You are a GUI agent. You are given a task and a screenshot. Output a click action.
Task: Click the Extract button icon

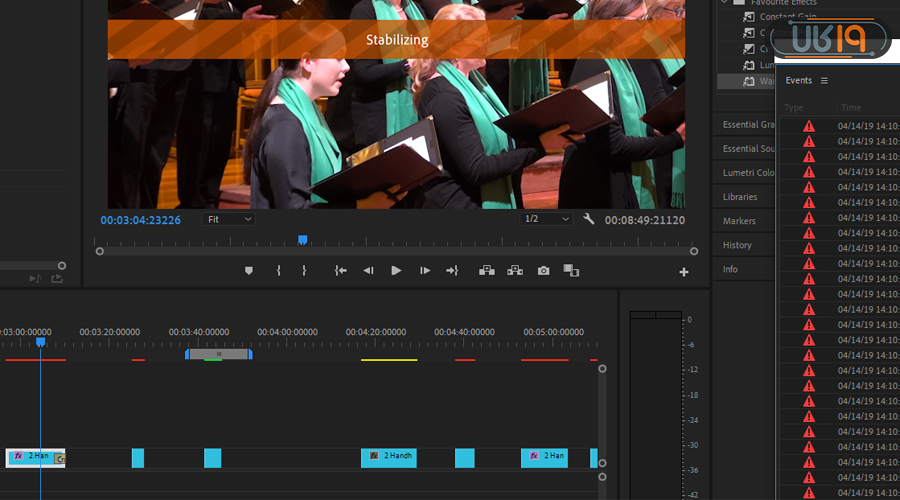coord(515,271)
